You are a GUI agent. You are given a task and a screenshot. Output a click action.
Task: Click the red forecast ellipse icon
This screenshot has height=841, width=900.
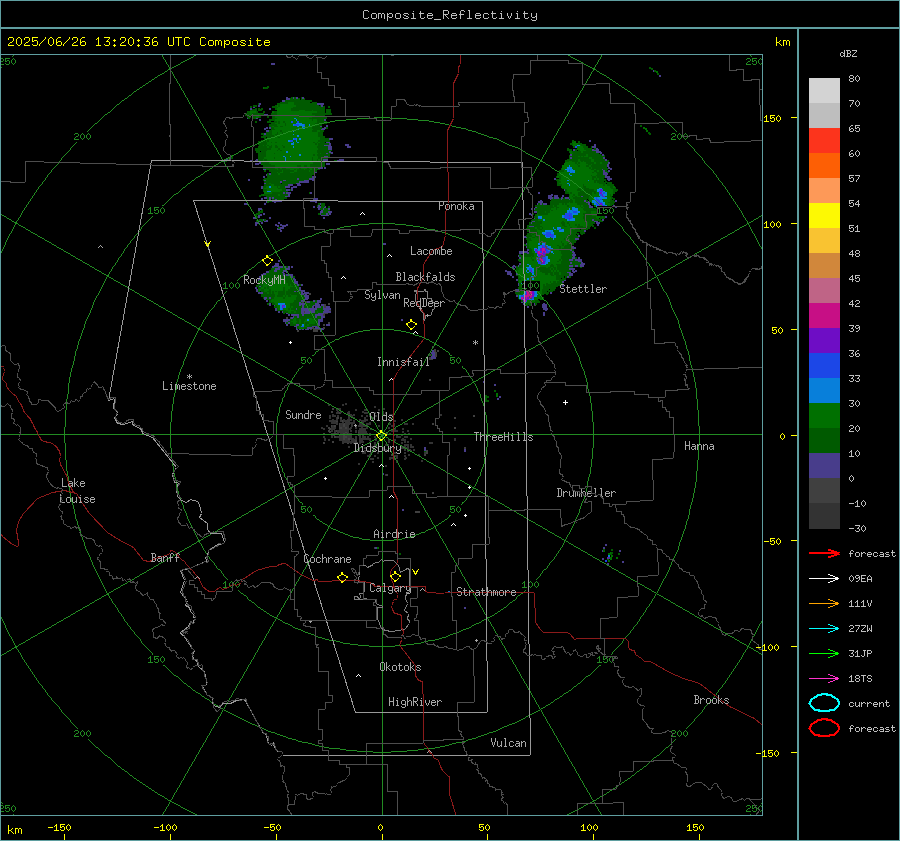click(x=824, y=728)
